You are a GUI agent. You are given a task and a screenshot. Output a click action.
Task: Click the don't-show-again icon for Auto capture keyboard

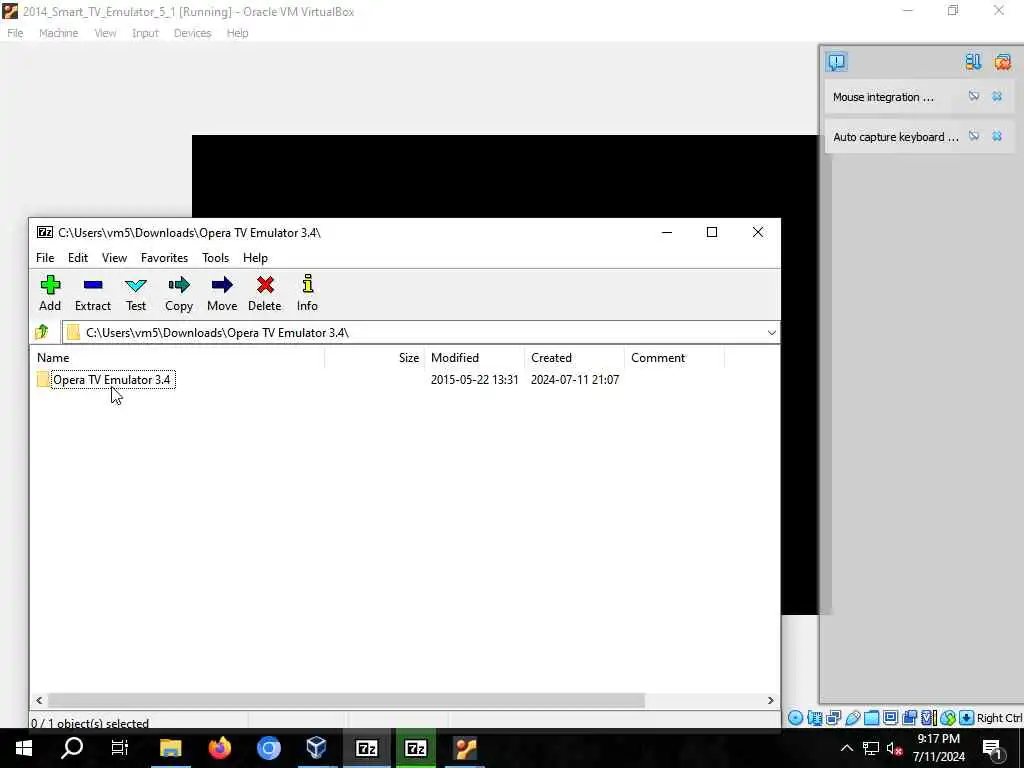(974, 136)
